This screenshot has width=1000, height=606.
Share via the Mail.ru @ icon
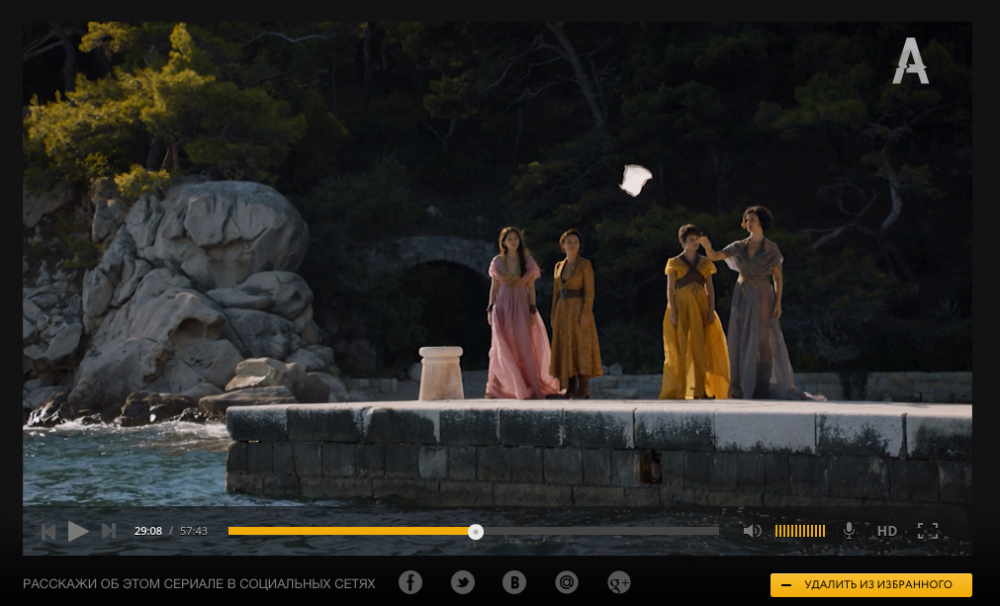tap(566, 582)
